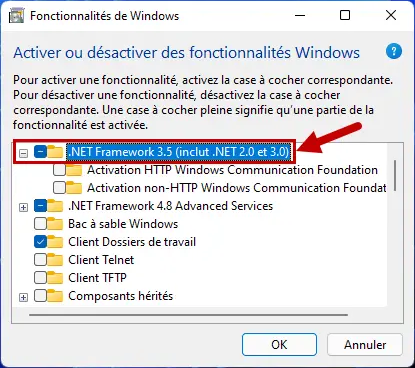The width and height of the screenshot is (415, 368).
Task: Click the .NET Framework 4.8 folder icon
Action: click(55, 206)
